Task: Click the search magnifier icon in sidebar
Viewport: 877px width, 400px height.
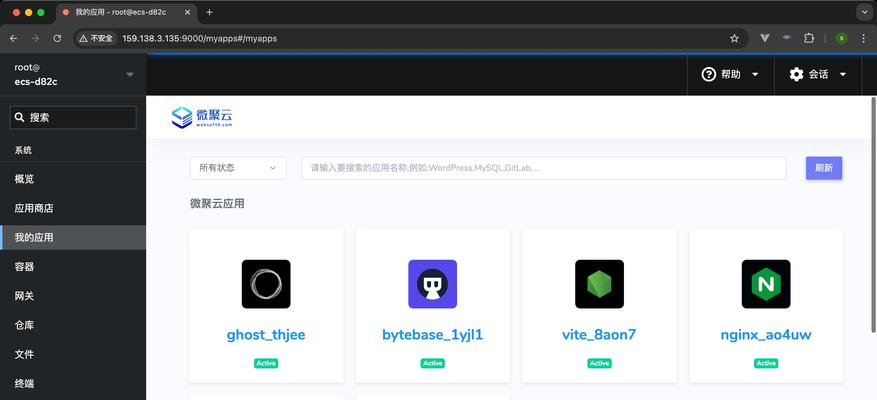Action: click(20, 117)
